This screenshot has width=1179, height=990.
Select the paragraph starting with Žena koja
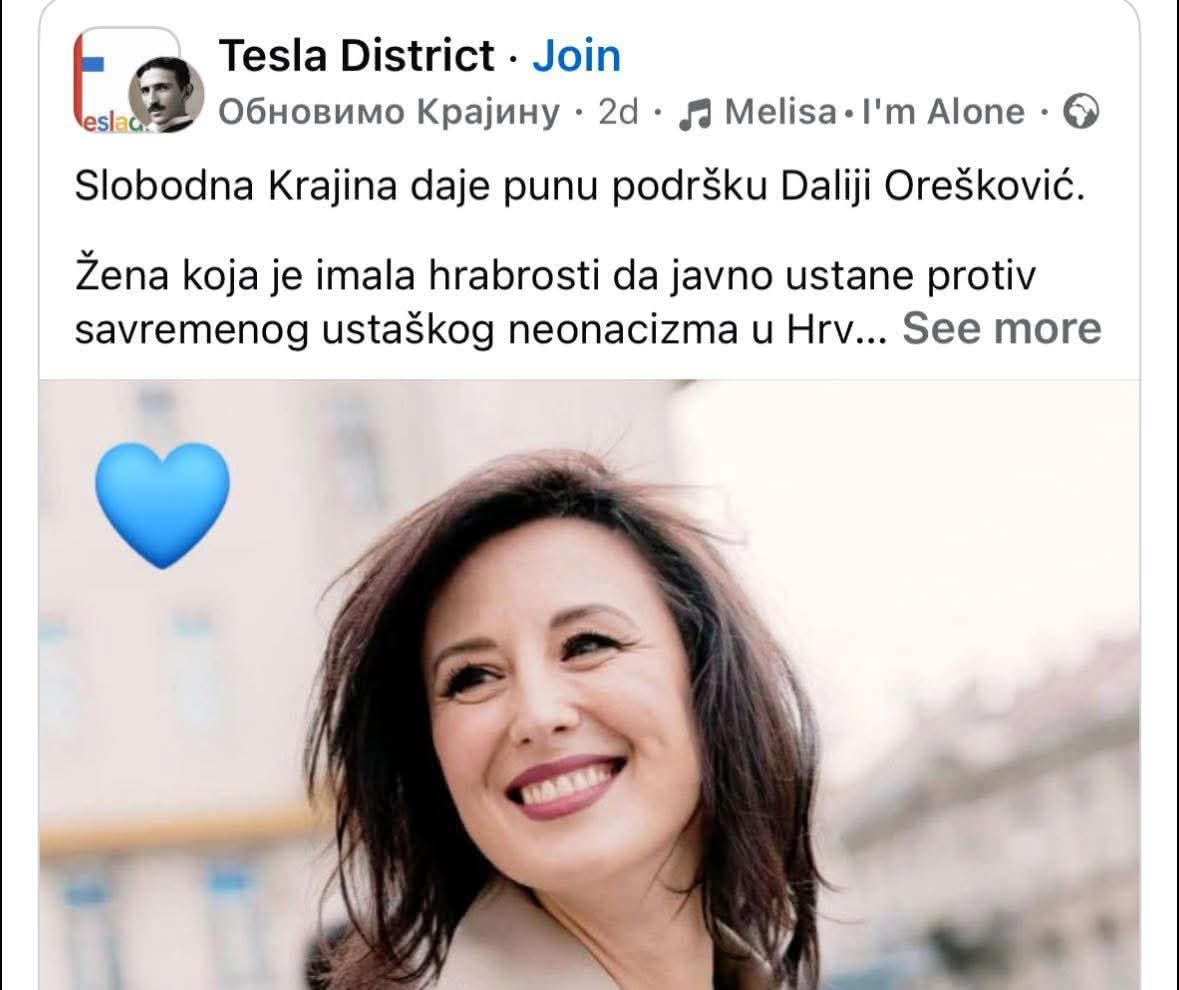click(555, 302)
